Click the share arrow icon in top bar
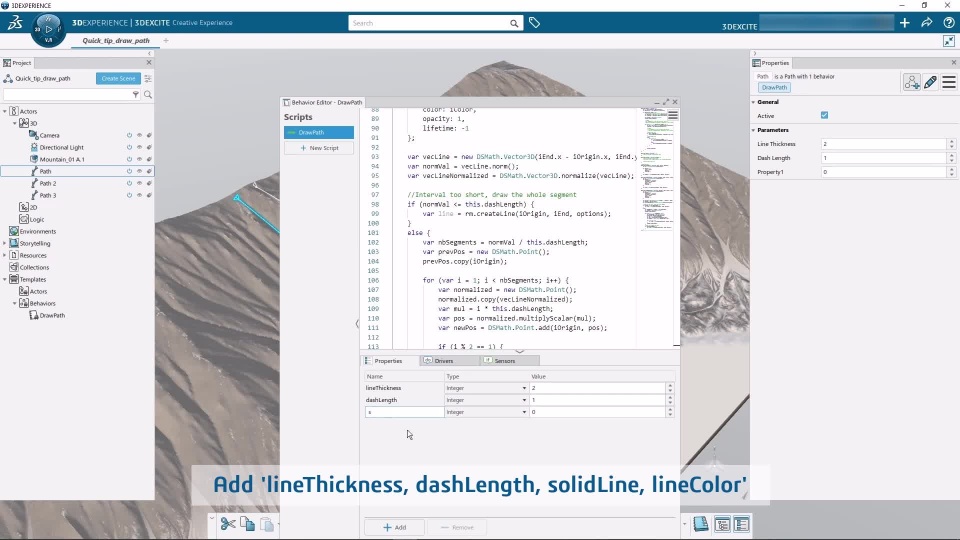The image size is (960, 540). 927,23
